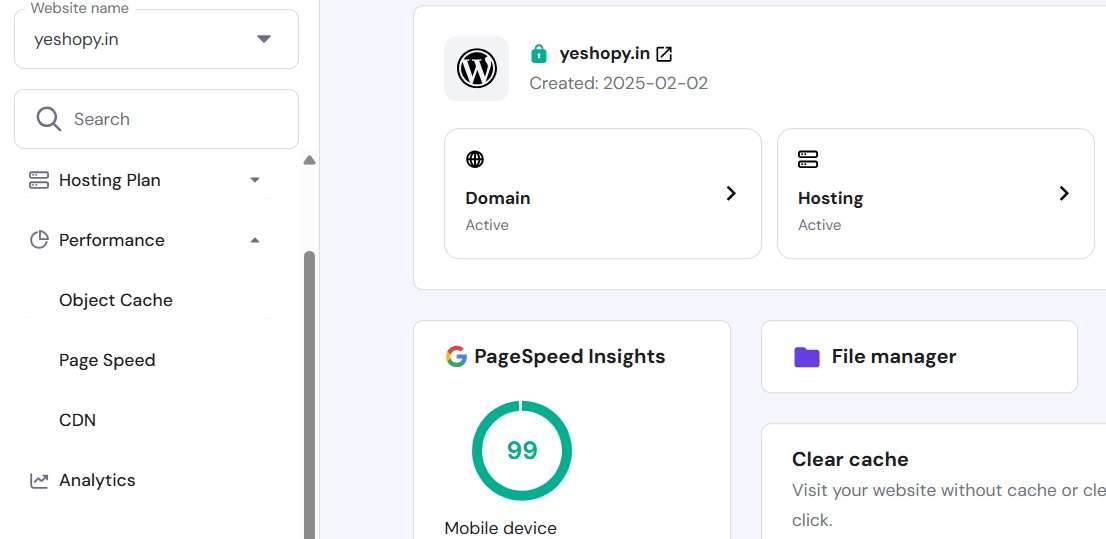1106x539 pixels.
Task: Open the Website name dropdown showing yeshopy.in
Action: pos(156,39)
